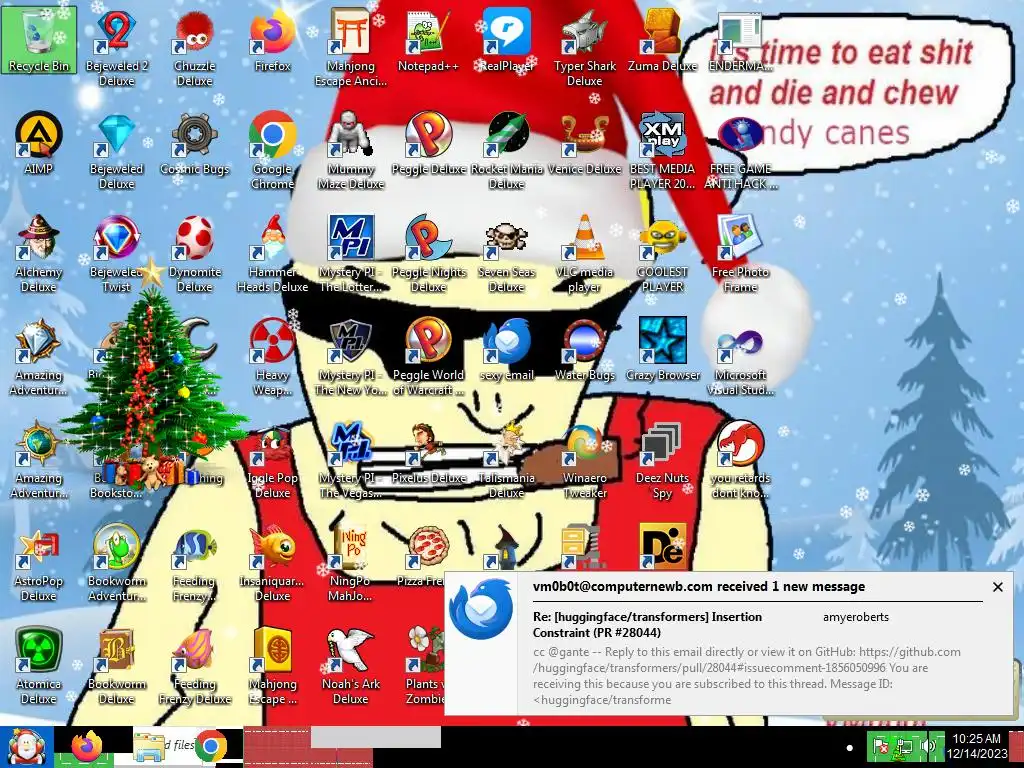Launch VLC media player shortcut
1024x768 pixels.
pos(584,255)
